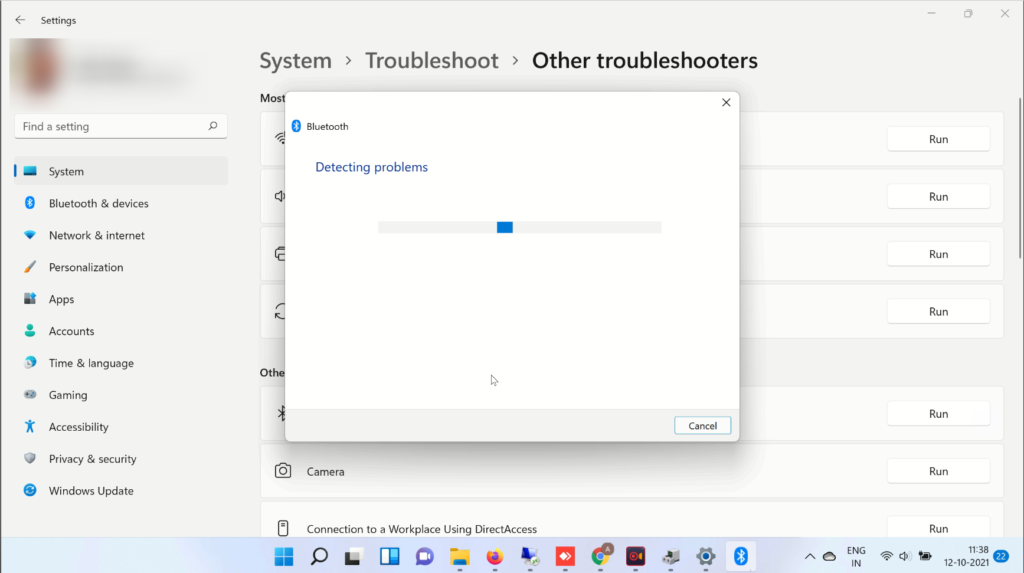Open Accounts settings

point(121,331)
